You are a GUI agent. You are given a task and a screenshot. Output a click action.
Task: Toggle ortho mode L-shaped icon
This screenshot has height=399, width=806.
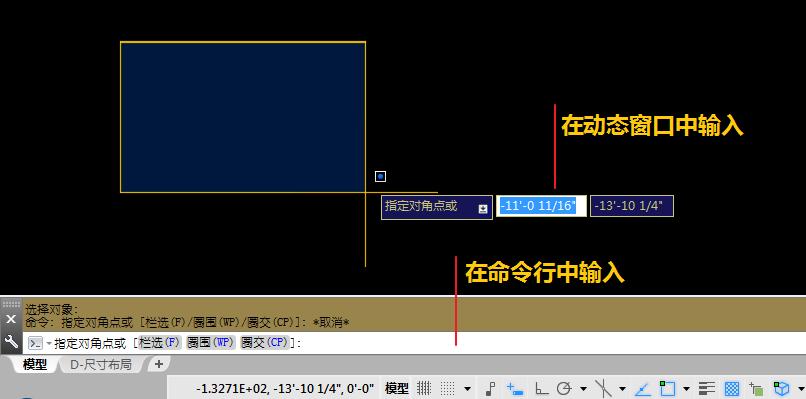pos(542,388)
